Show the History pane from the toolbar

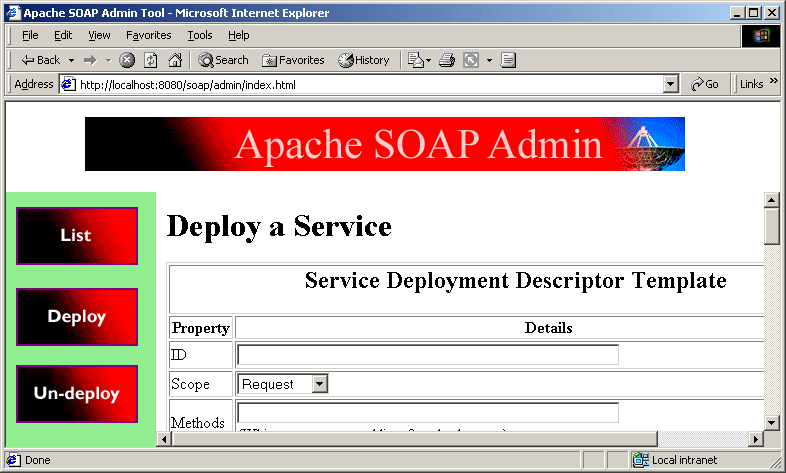(364, 60)
